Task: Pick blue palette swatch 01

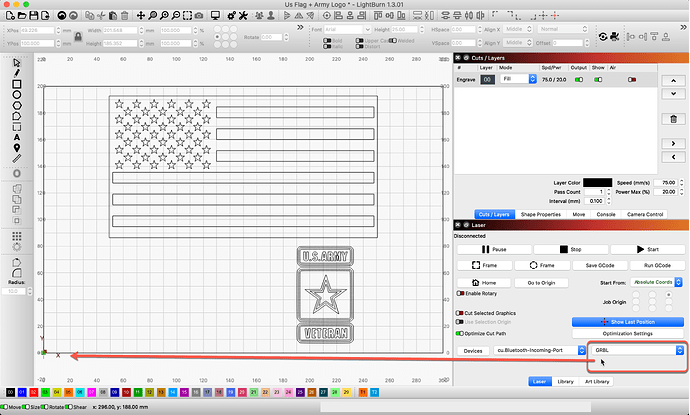Action: click(22, 392)
